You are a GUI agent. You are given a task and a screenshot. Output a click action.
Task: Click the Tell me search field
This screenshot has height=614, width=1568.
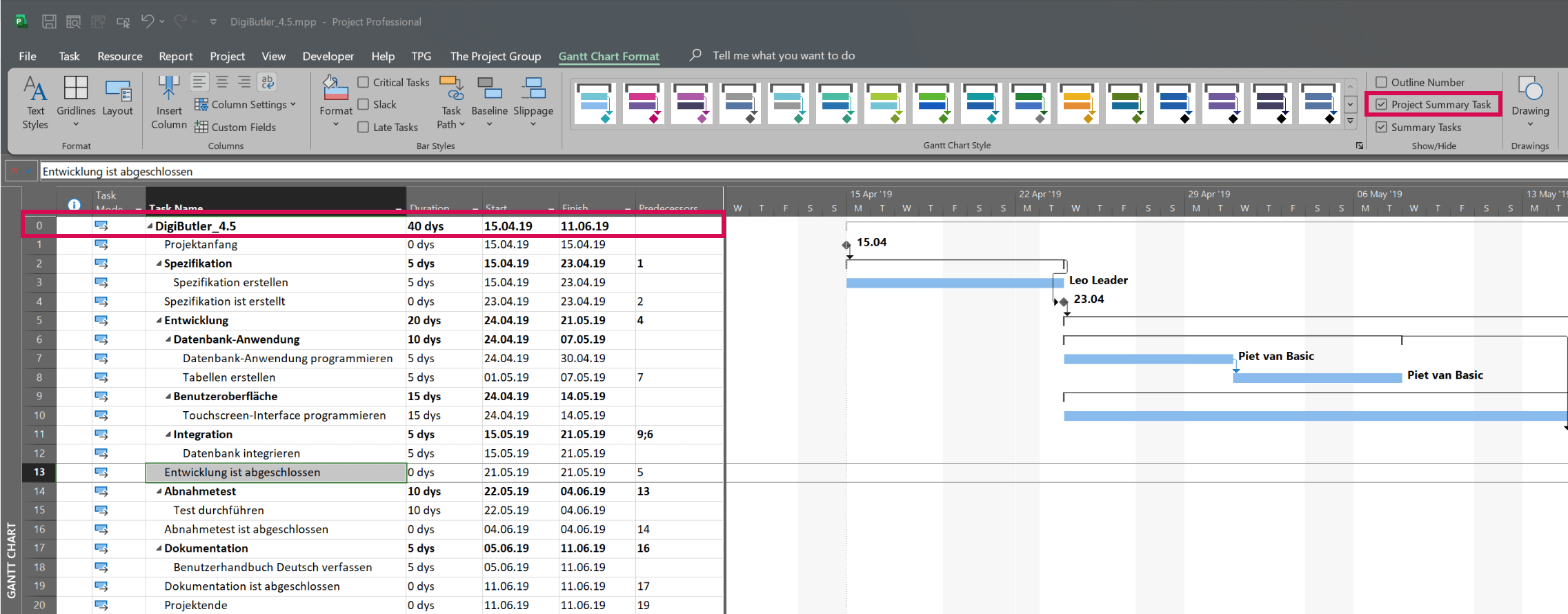pyautogui.click(x=783, y=56)
